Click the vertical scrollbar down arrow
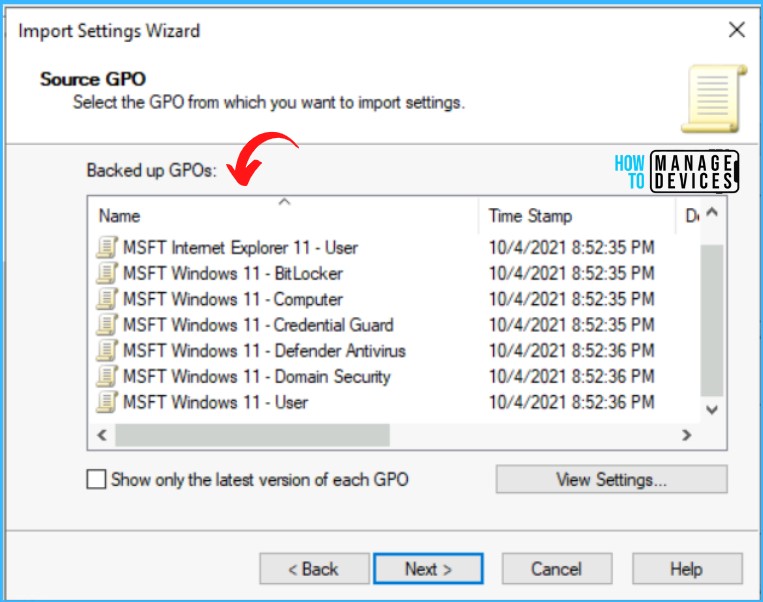The image size is (763, 602). point(712,410)
